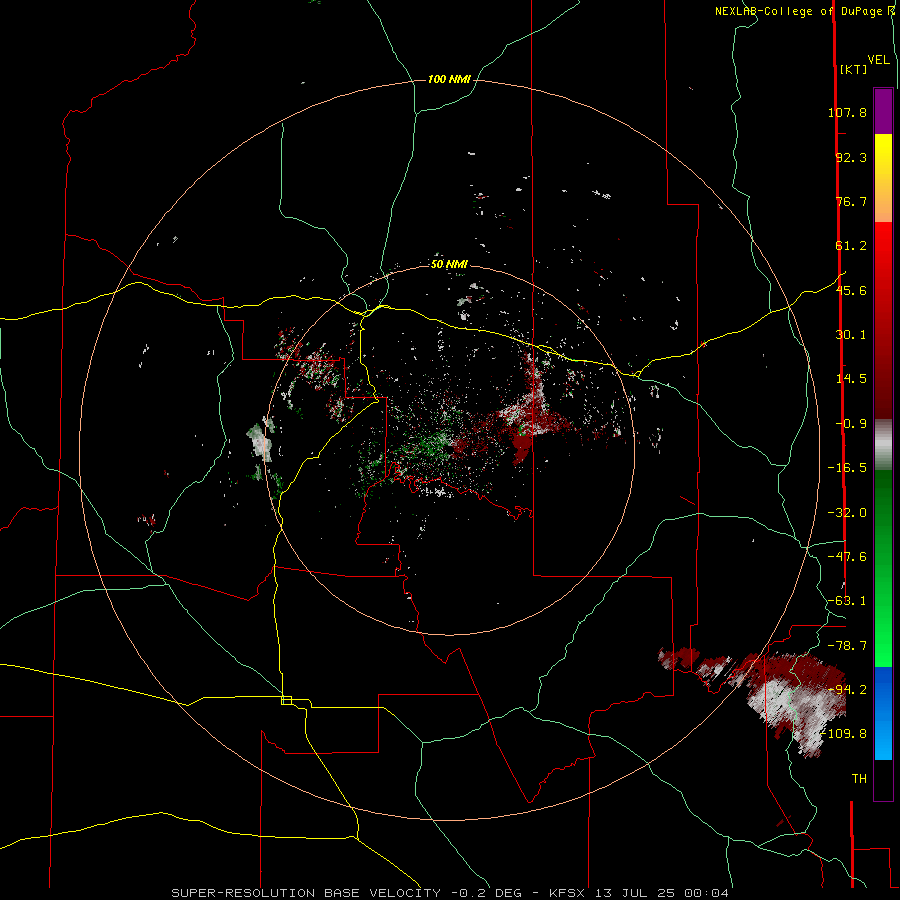
Task: Select the 107.8 value on velocity scale
Action: coord(847,112)
